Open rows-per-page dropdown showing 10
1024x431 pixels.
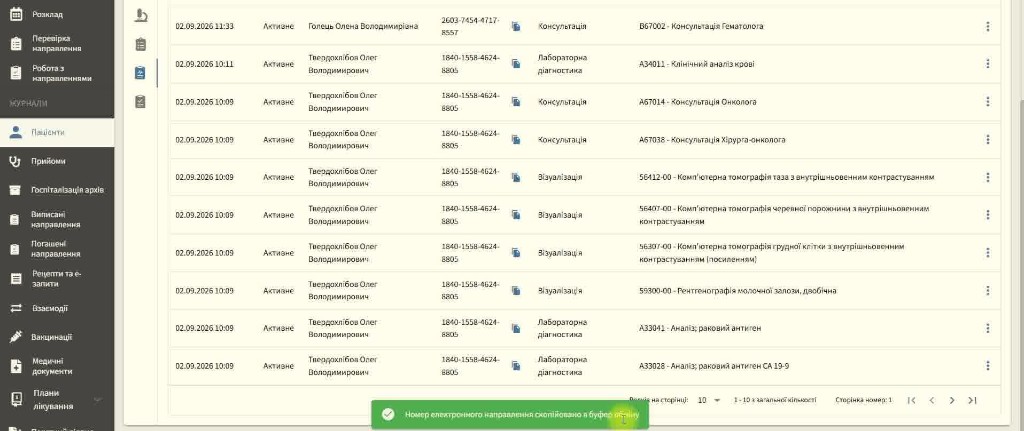point(709,400)
